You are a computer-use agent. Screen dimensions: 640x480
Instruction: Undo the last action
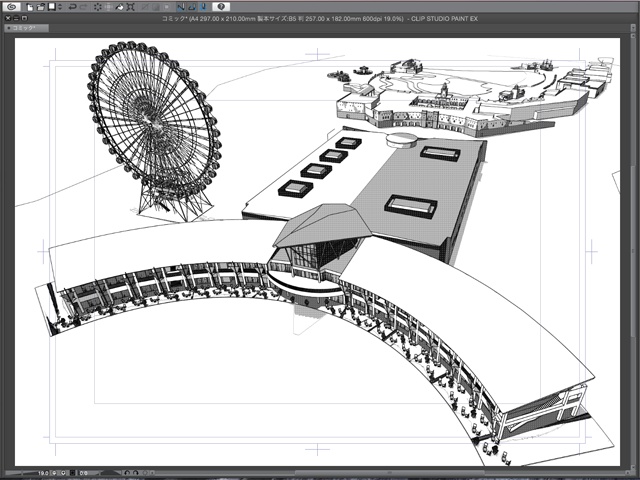(x=73, y=7)
